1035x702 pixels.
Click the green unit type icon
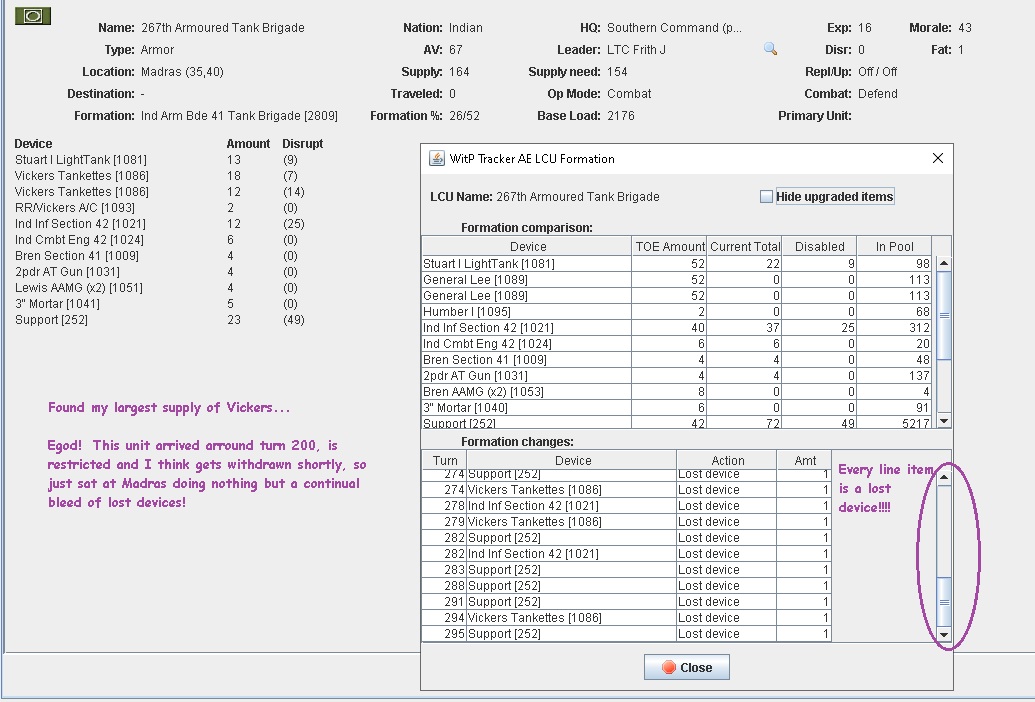click(32, 16)
